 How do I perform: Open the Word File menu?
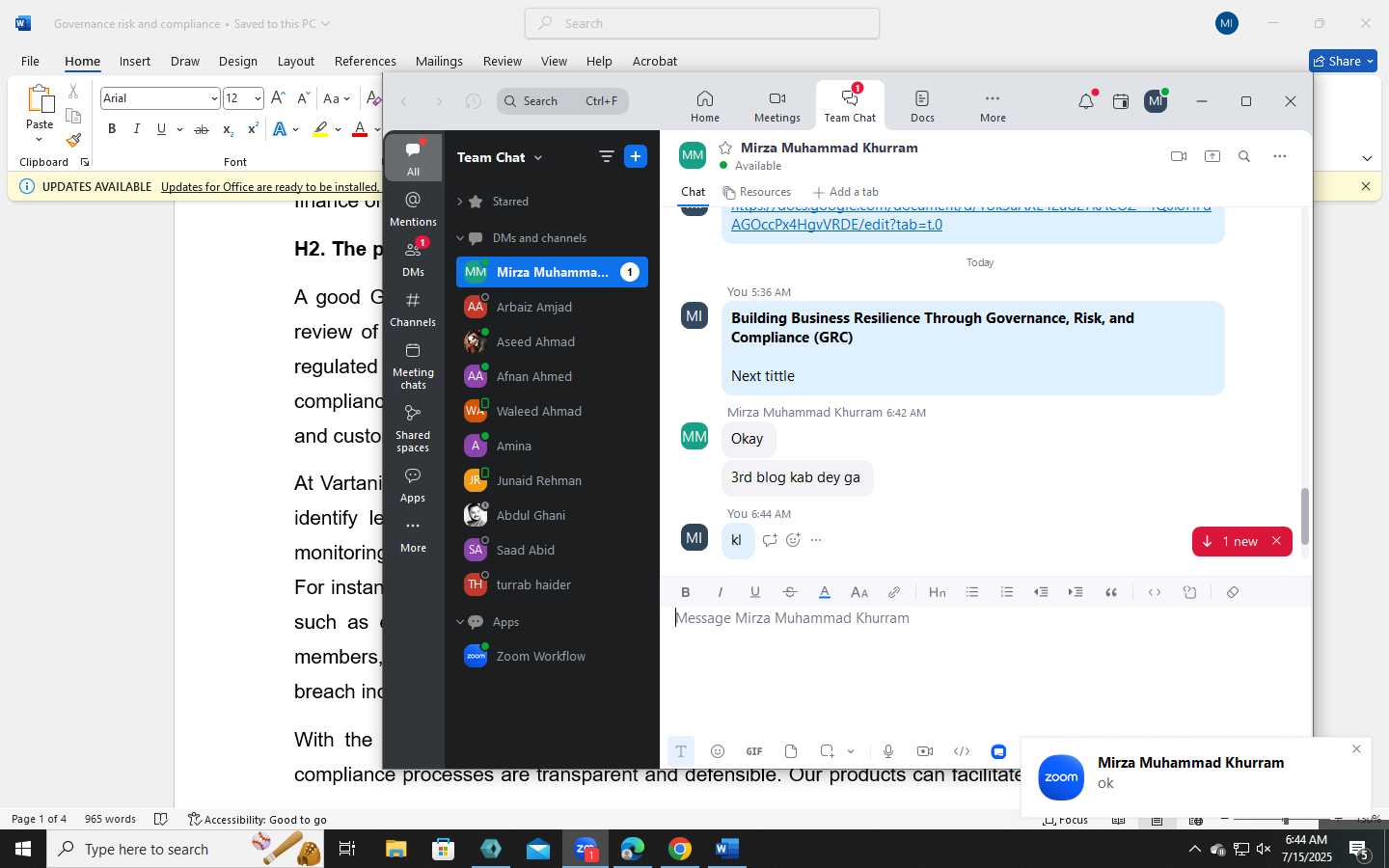(x=30, y=61)
